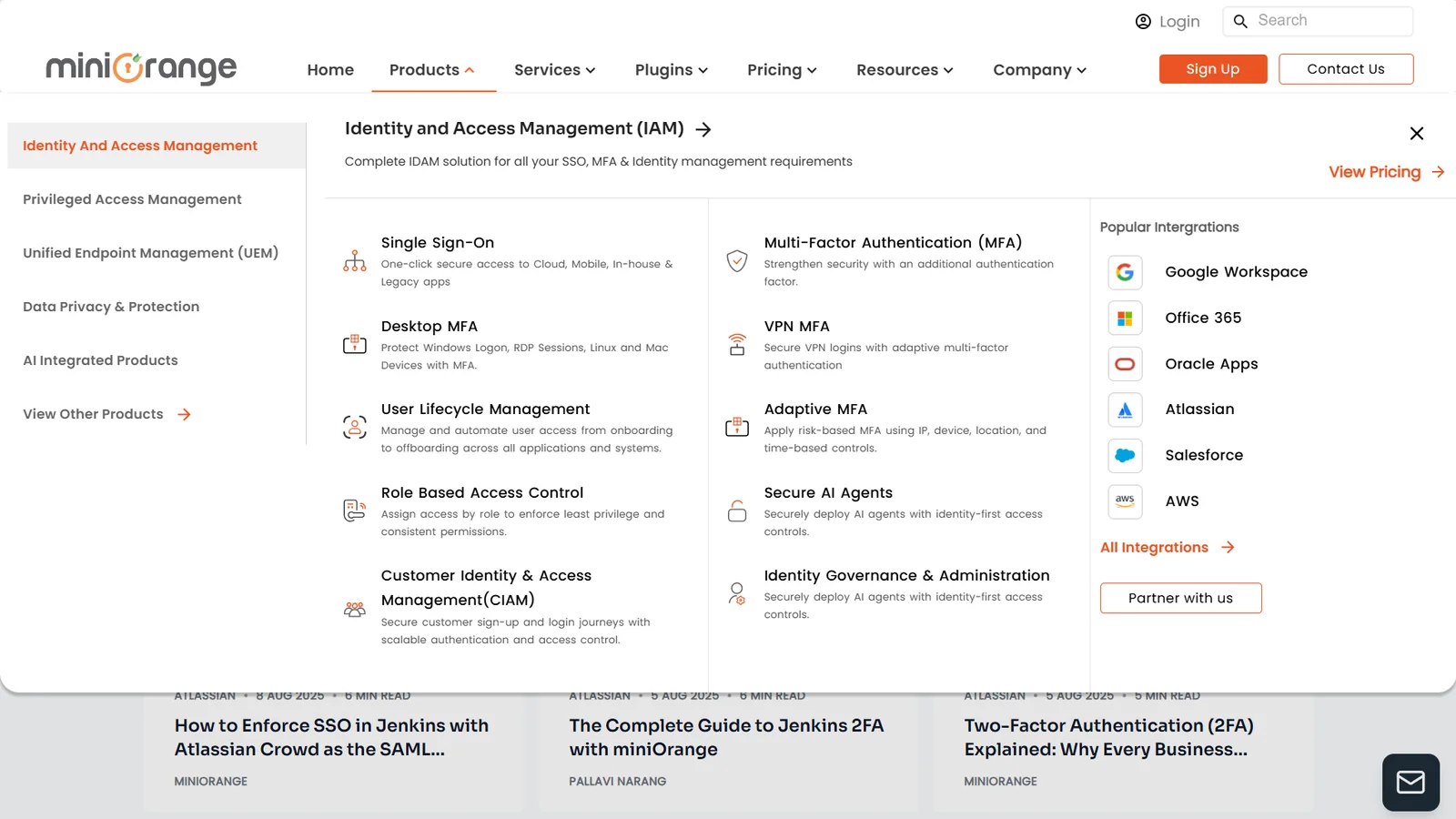
Task: Click the Atlassian logo icon
Action: tap(1125, 409)
